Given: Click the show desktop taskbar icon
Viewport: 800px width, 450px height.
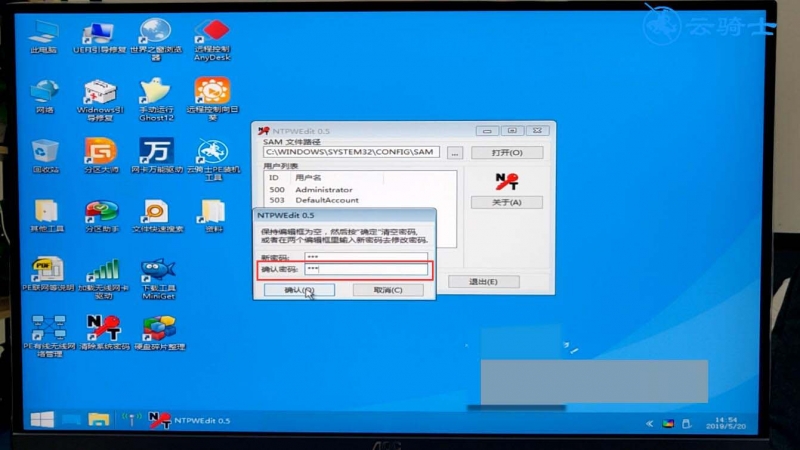Looking at the screenshot, I should coord(71,420).
